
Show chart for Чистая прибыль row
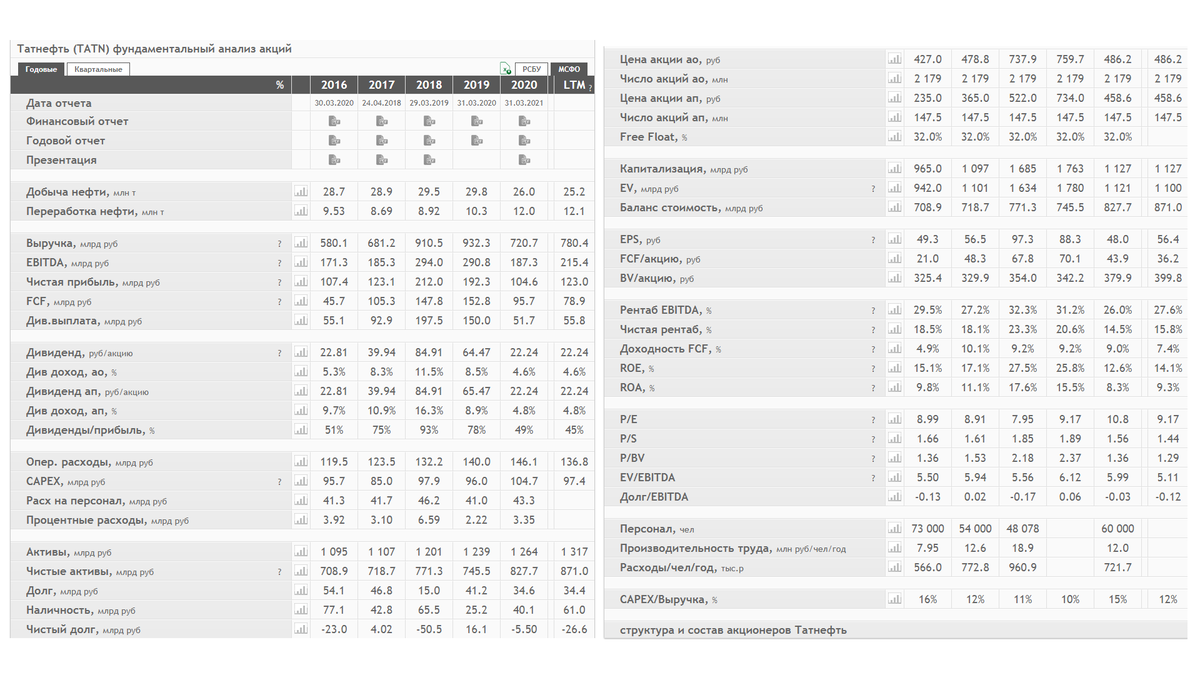300,282
